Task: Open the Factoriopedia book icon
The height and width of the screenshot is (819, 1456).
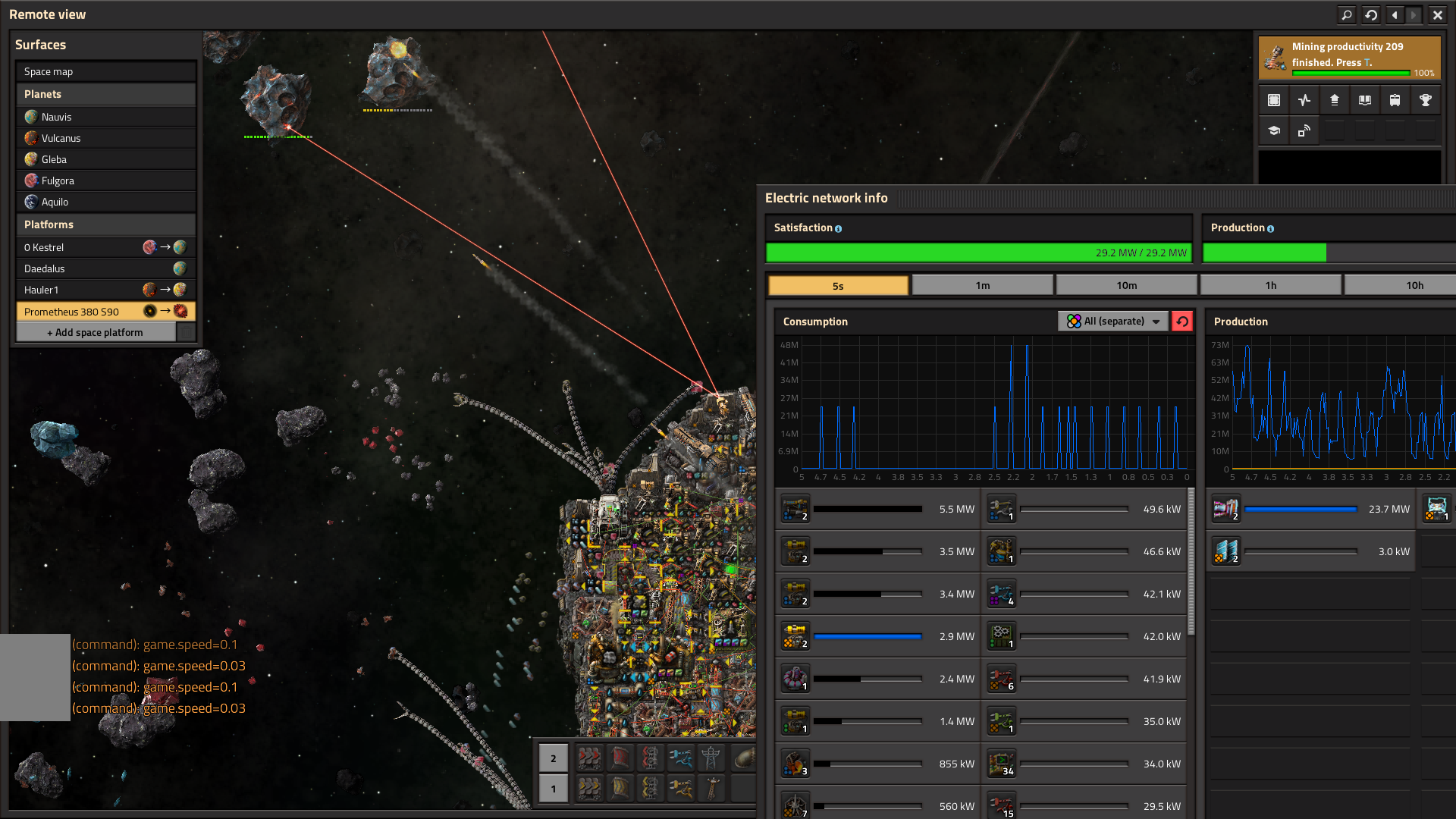Action: pos(1365,100)
